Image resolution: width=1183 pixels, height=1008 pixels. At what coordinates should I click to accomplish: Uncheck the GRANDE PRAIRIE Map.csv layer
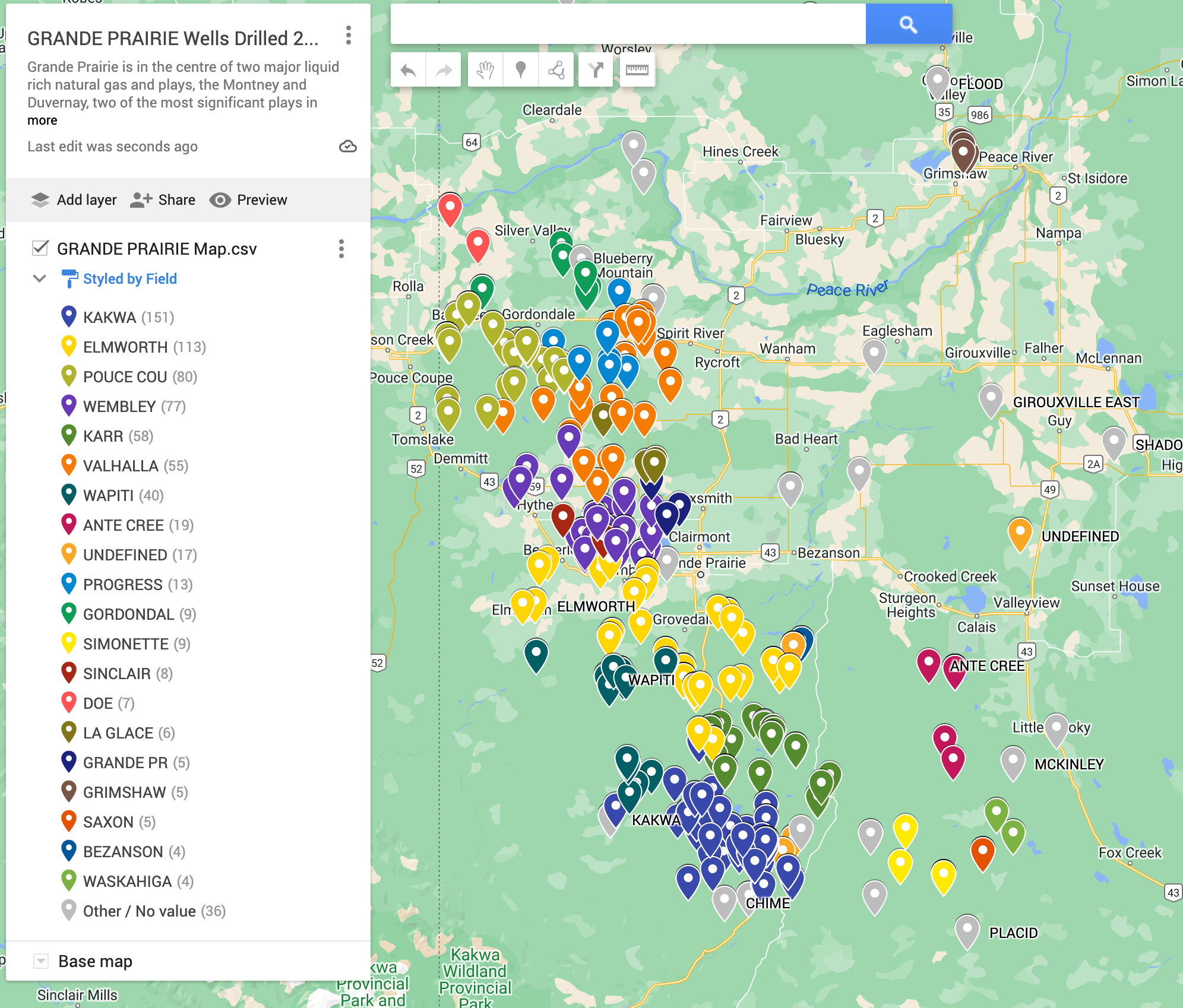pyautogui.click(x=40, y=249)
